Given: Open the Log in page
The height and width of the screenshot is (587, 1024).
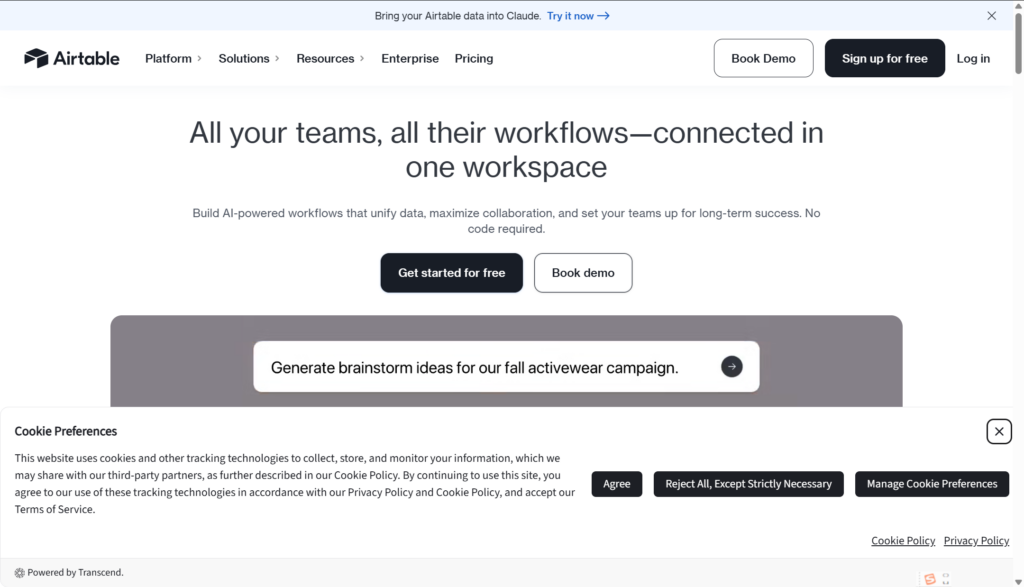Looking at the screenshot, I should (973, 58).
